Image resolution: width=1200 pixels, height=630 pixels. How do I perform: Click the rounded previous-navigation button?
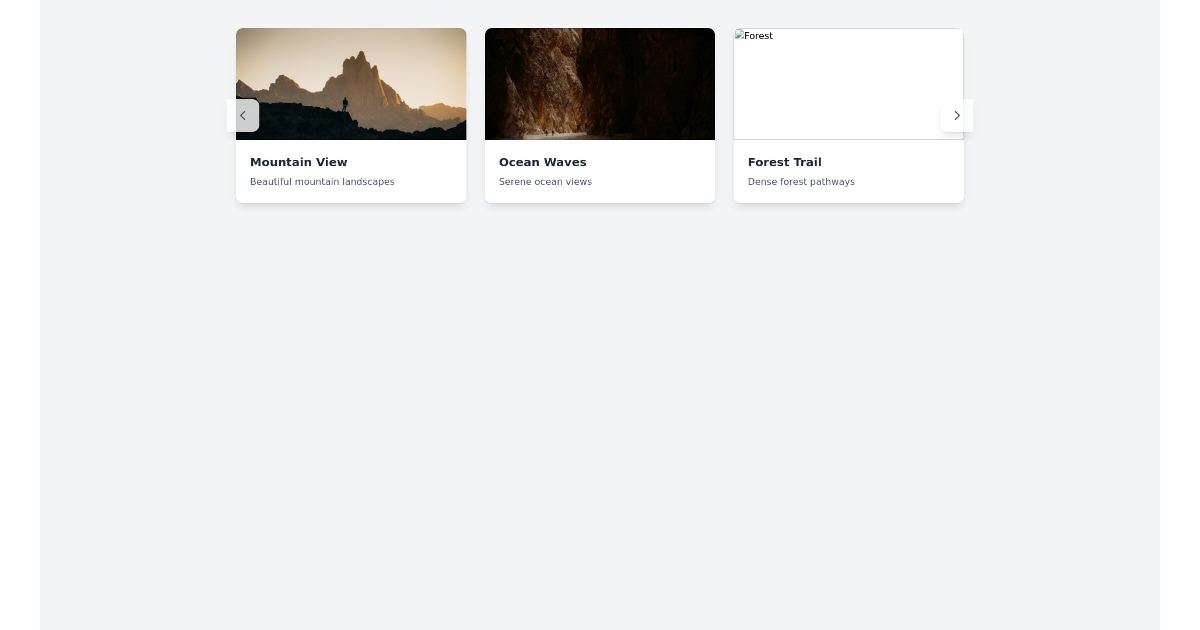[x=244, y=115]
